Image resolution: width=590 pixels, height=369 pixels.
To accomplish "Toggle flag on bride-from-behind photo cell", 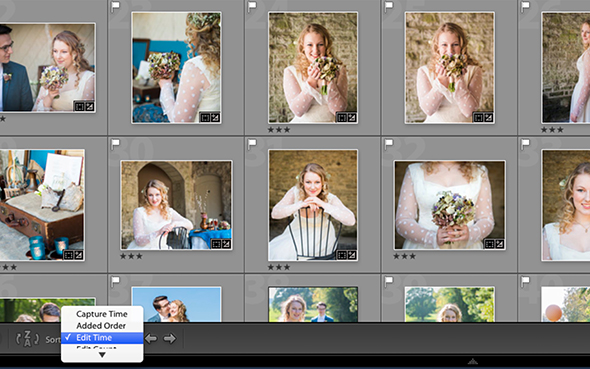I will click(x=116, y=6).
